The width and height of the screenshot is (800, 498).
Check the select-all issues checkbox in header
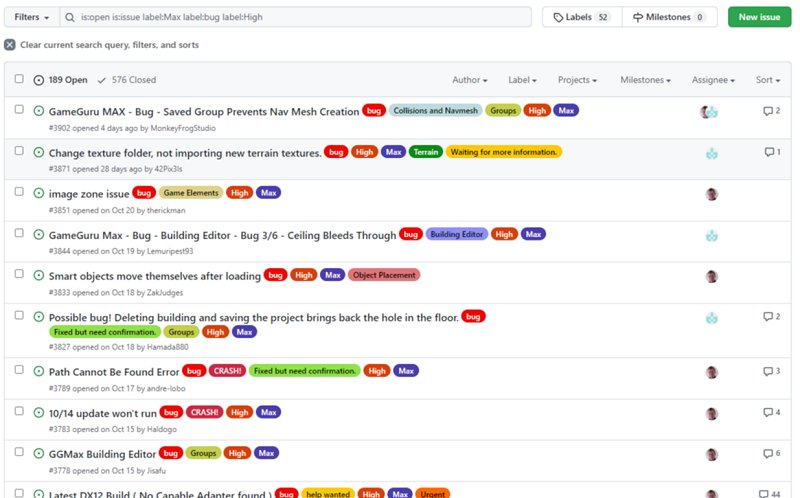(x=19, y=80)
